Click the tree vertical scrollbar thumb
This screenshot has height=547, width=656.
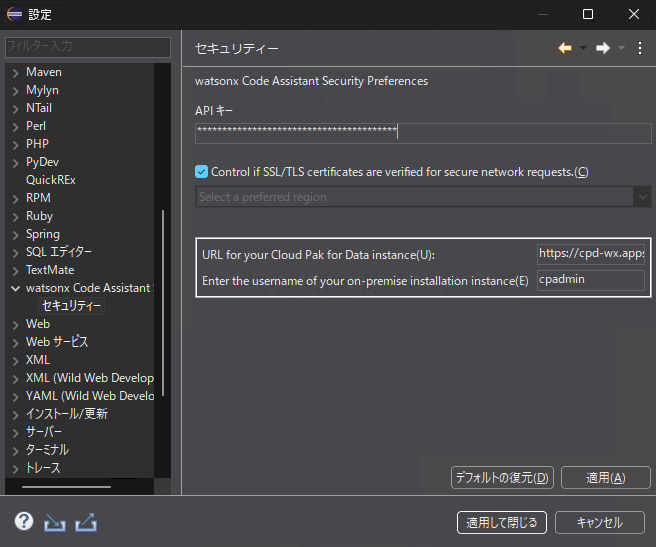pyautogui.click(x=163, y=303)
